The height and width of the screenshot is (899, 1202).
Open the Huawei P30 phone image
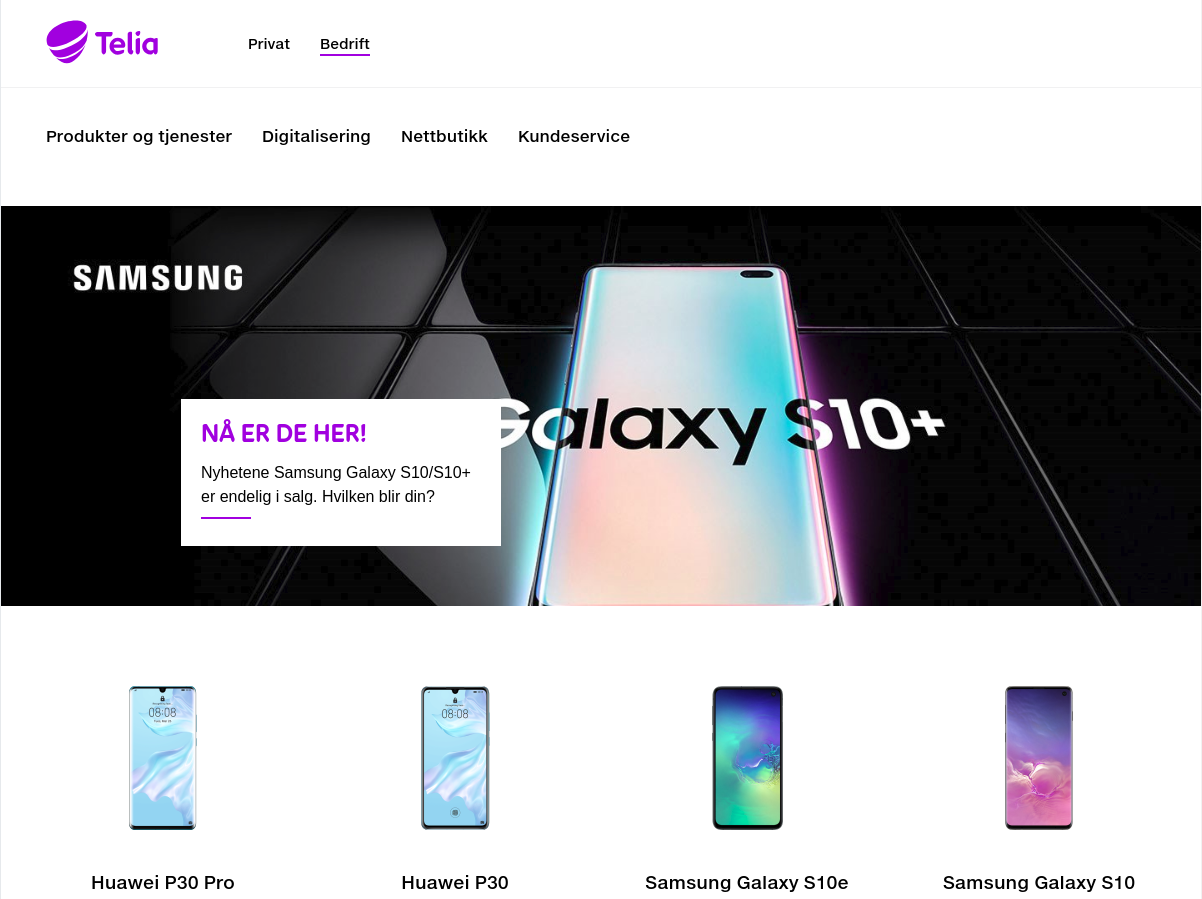455,758
